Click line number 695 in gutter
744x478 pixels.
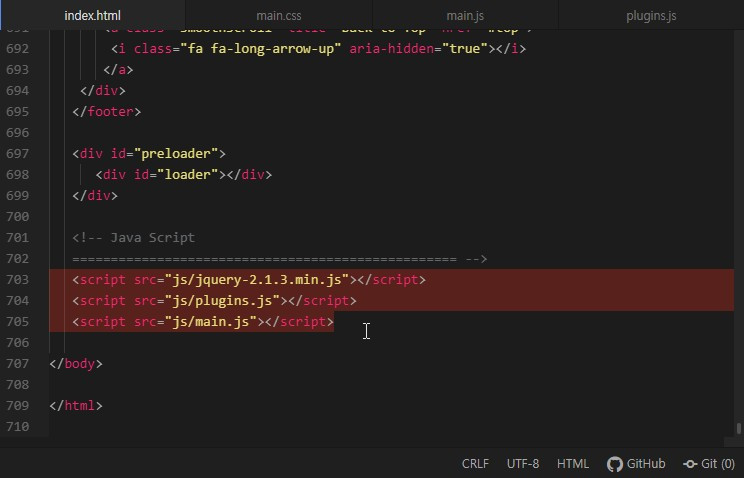coord(18,112)
